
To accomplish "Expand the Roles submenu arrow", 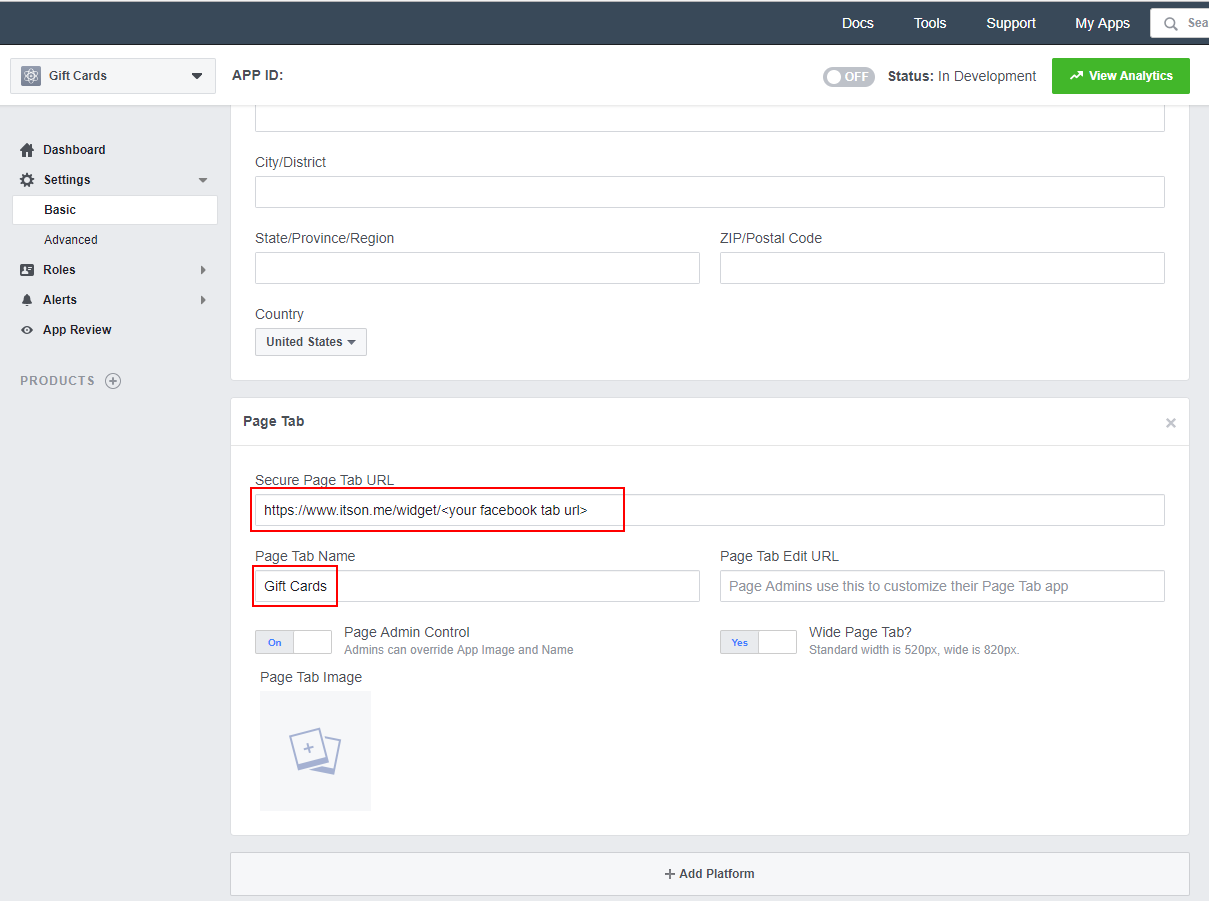I will click(x=203, y=270).
